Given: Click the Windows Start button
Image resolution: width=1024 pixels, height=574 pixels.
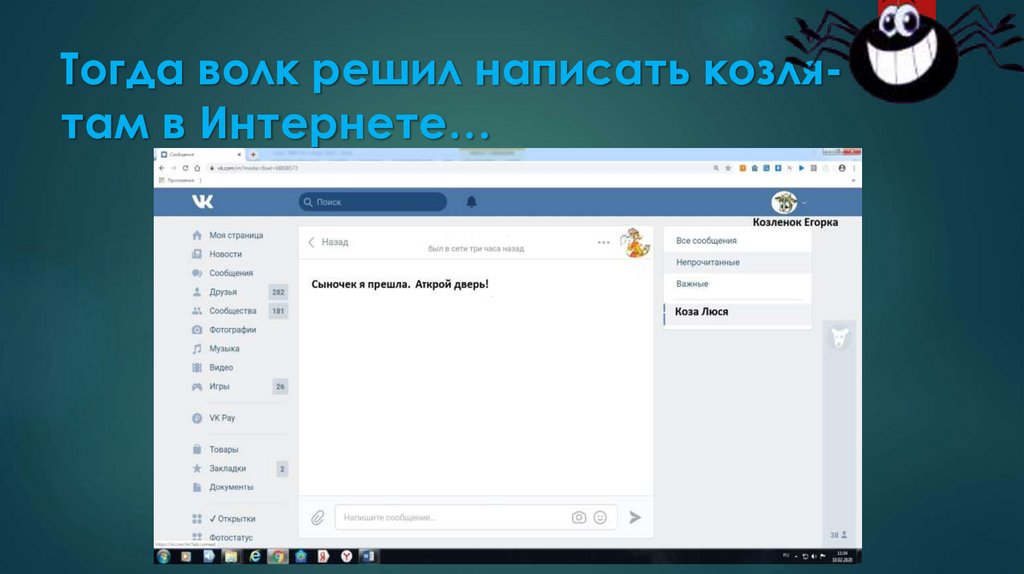Looking at the screenshot, I should tap(163, 555).
